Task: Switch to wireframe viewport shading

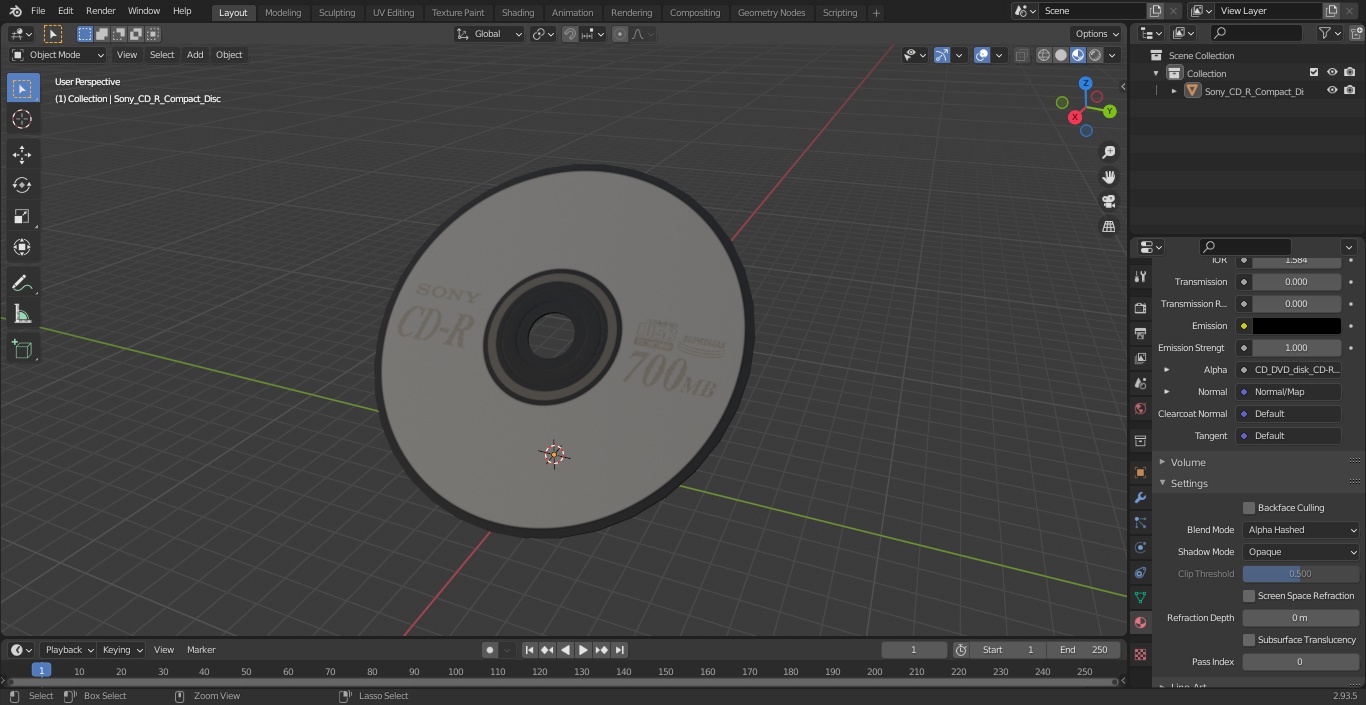Action: (1043, 55)
